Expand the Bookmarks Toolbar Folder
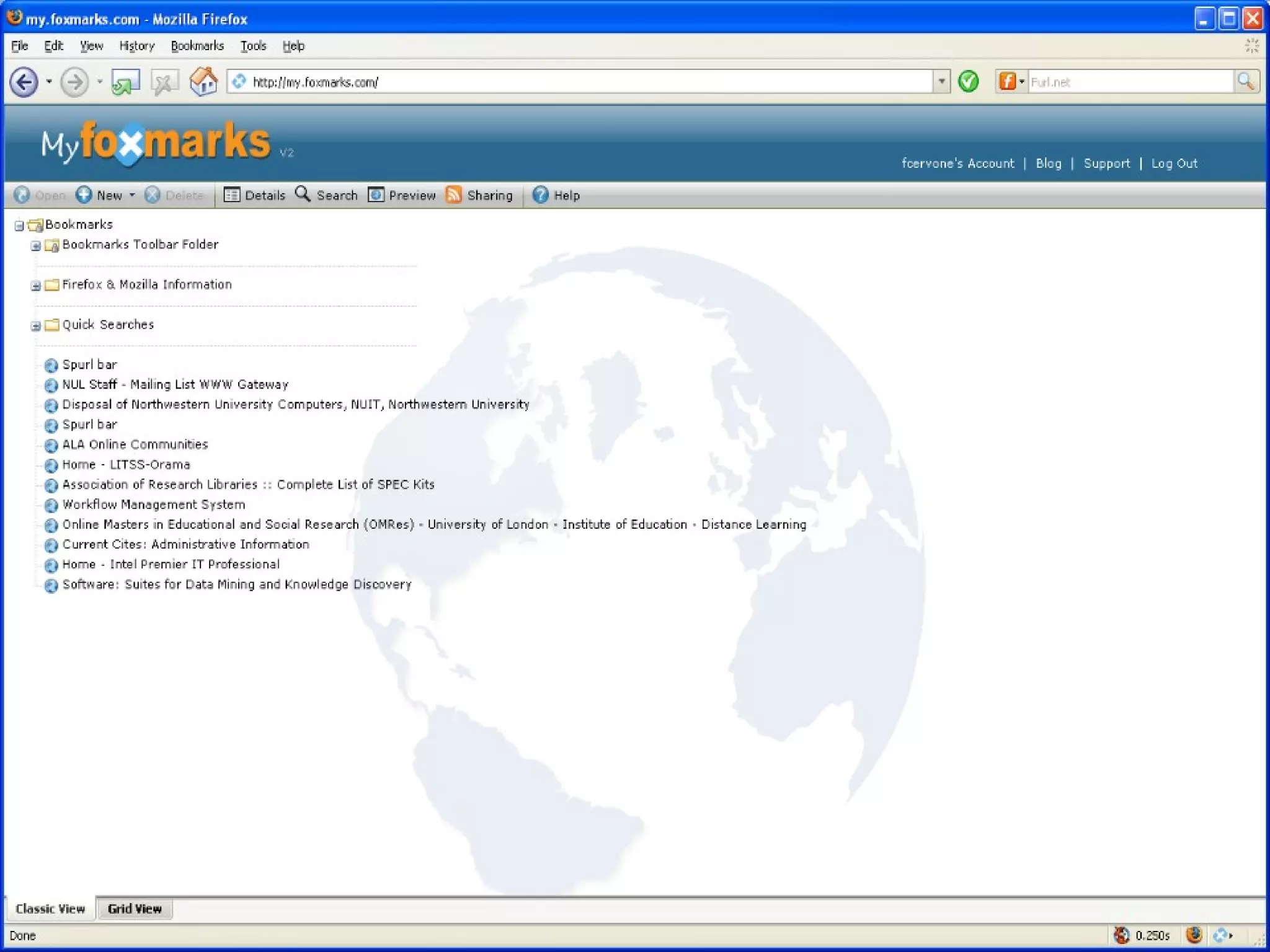 pos(36,246)
